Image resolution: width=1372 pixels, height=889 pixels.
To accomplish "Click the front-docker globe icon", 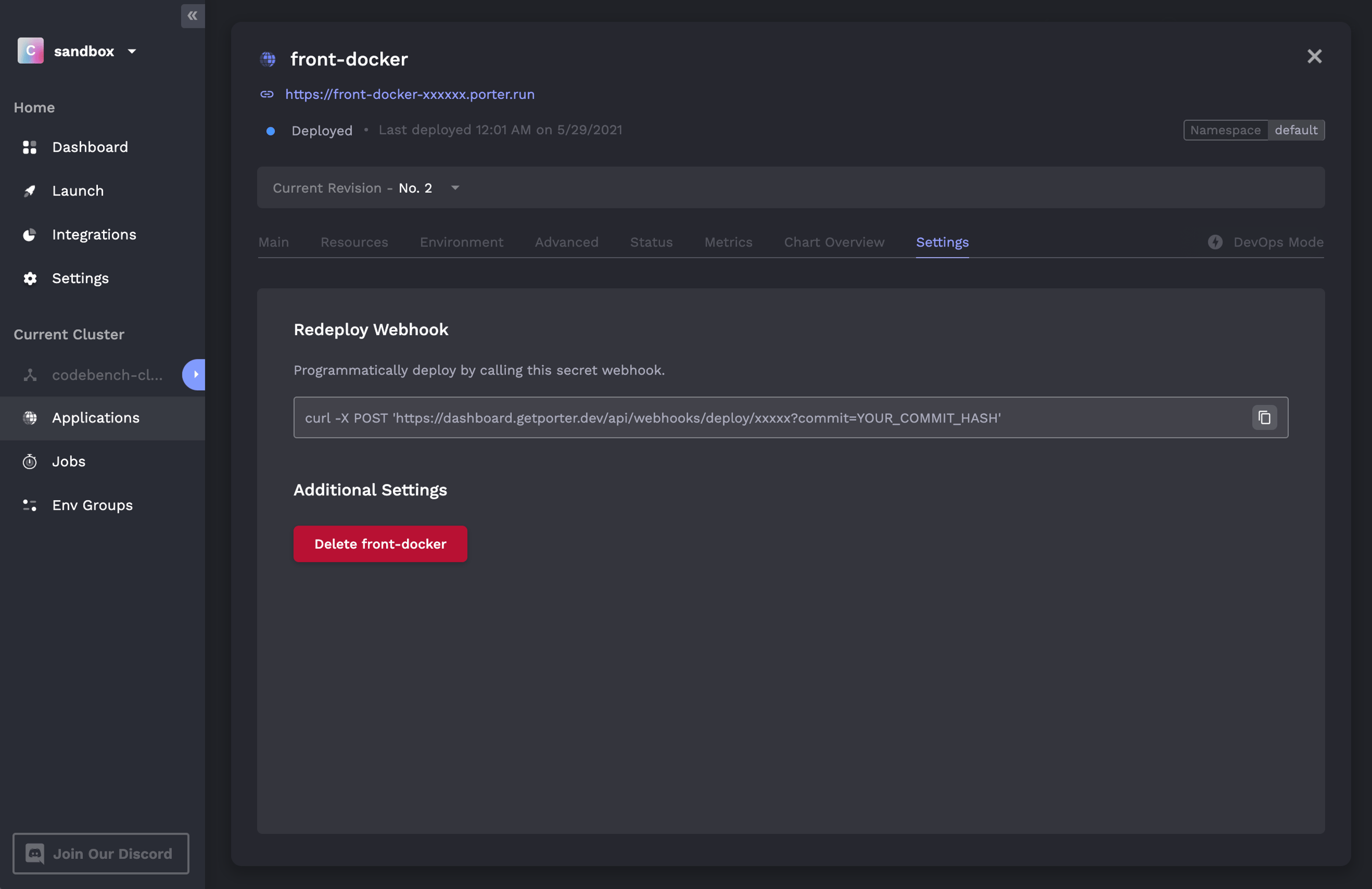I will click(268, 59).
